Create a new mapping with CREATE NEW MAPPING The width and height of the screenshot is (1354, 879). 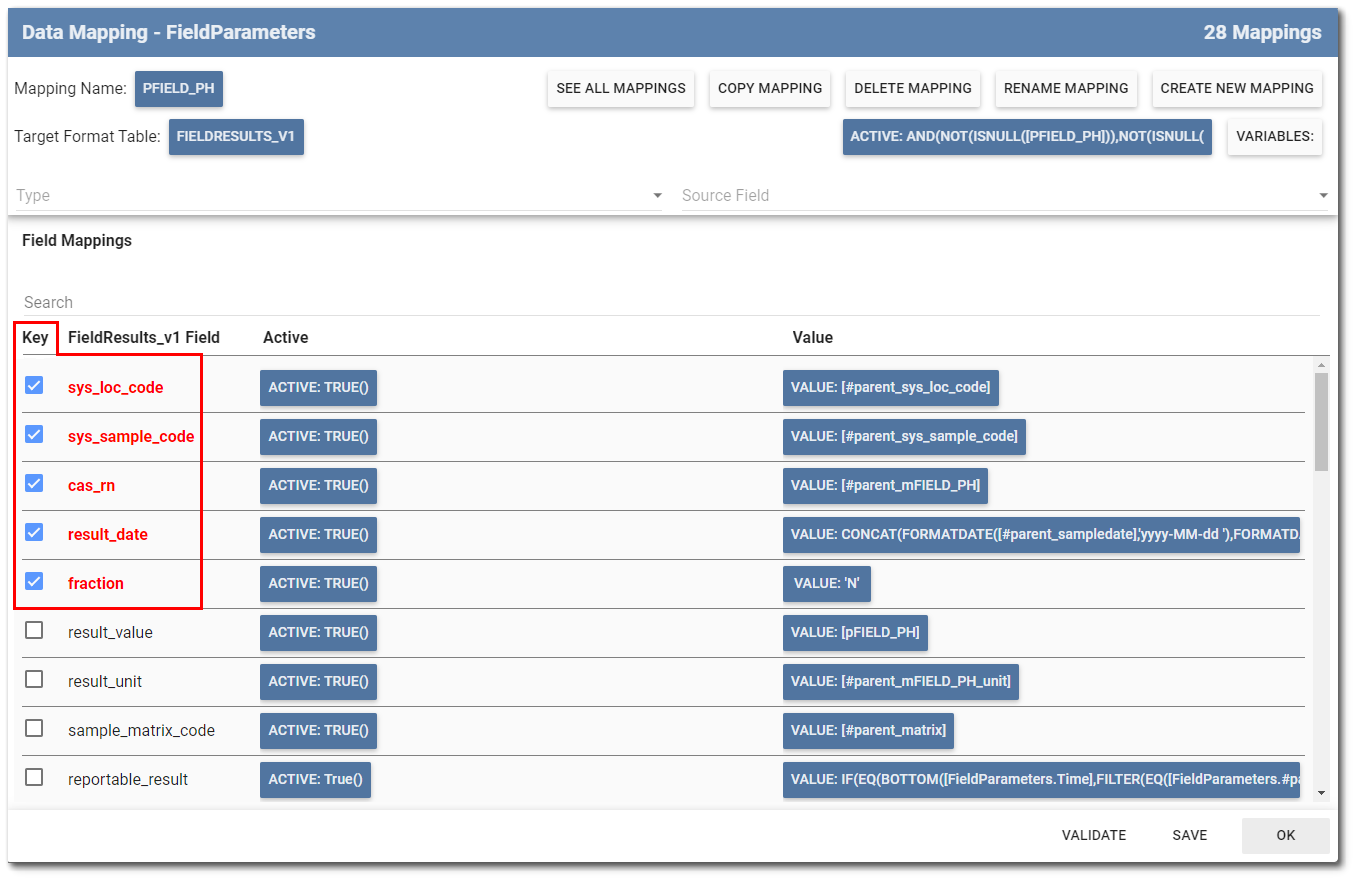1237,88
